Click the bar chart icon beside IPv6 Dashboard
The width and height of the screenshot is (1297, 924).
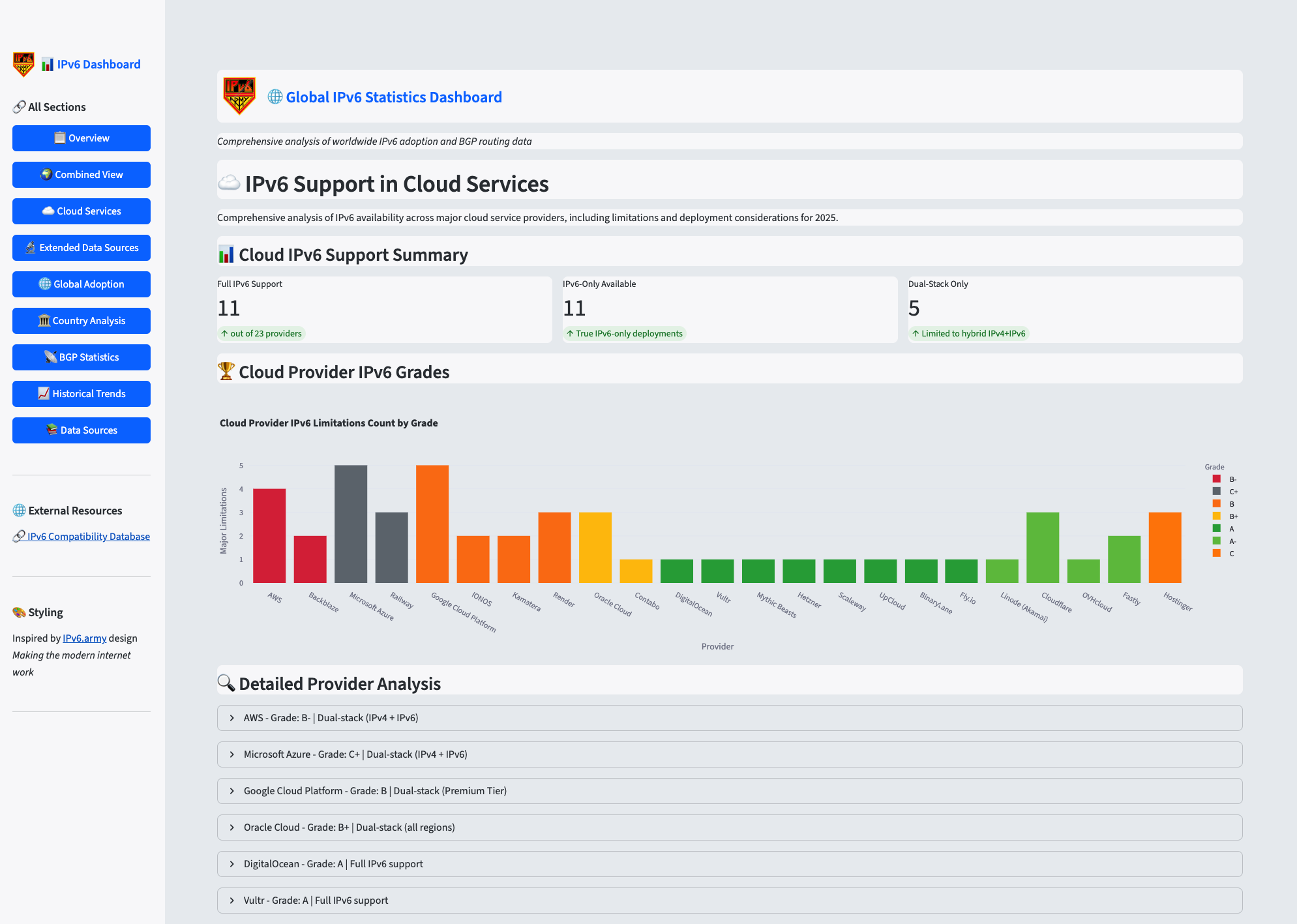point(48,65)
